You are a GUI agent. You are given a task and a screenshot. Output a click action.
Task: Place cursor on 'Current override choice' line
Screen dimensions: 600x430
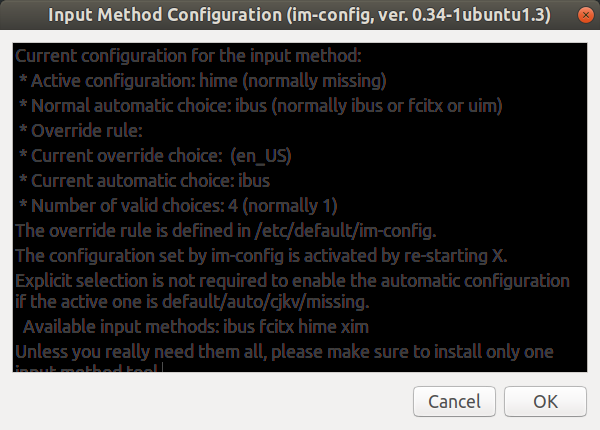[x=155, y=156]
